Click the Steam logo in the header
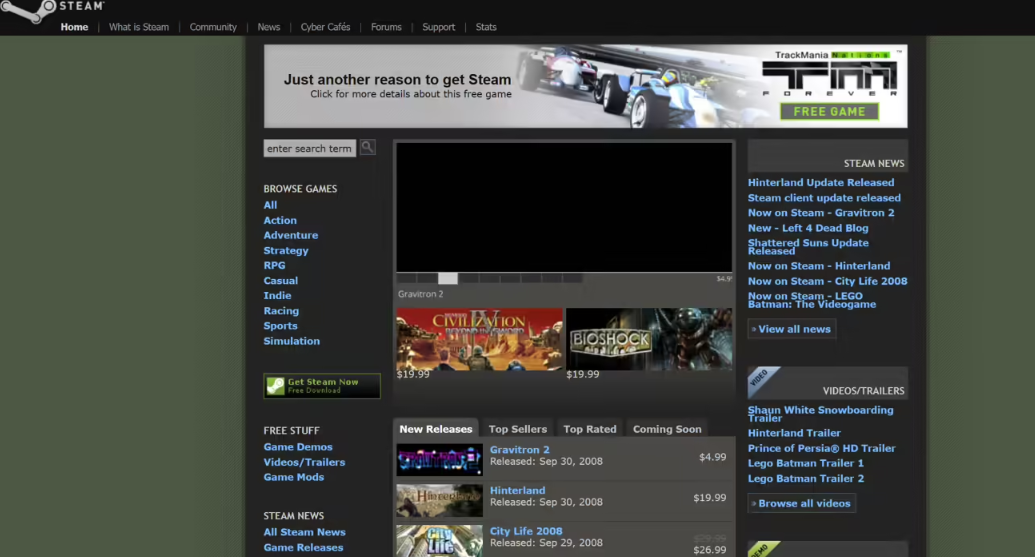Viewport: 1035px width, 557px height. tap(51, 9)
